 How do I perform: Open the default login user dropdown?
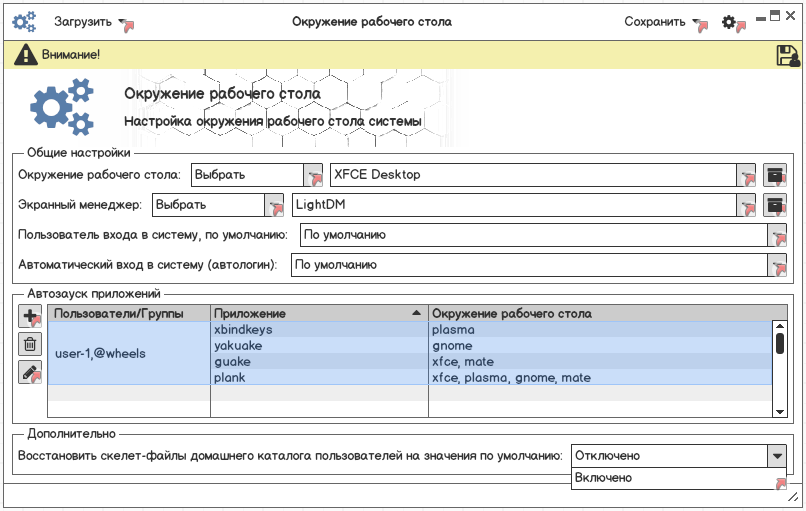(x=776, y=236)
